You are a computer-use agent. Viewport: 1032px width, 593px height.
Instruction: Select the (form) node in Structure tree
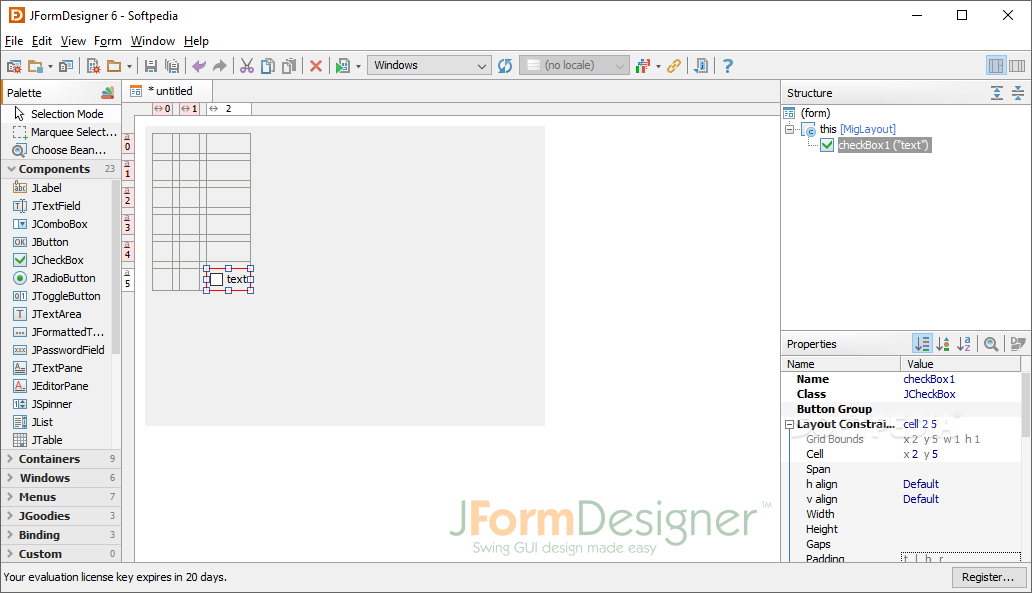pos(815,113)
